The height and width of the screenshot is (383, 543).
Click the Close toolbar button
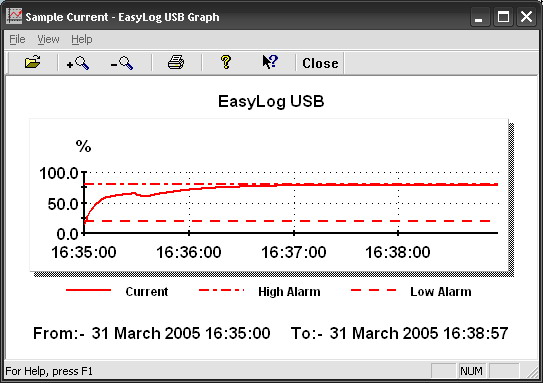[x=320, y=63]
